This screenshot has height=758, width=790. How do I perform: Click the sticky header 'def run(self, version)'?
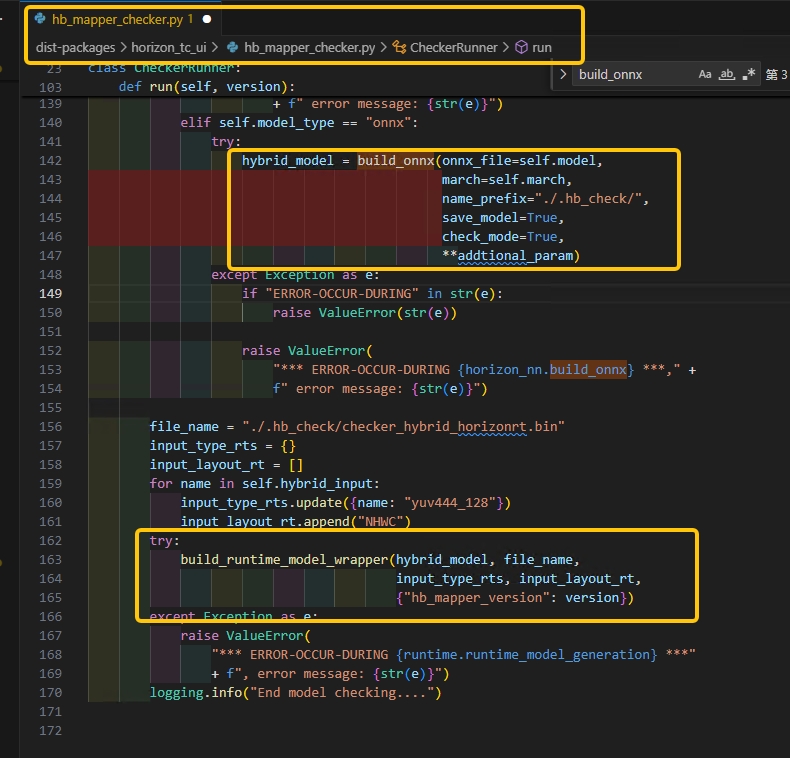click(x=206, y=86)
